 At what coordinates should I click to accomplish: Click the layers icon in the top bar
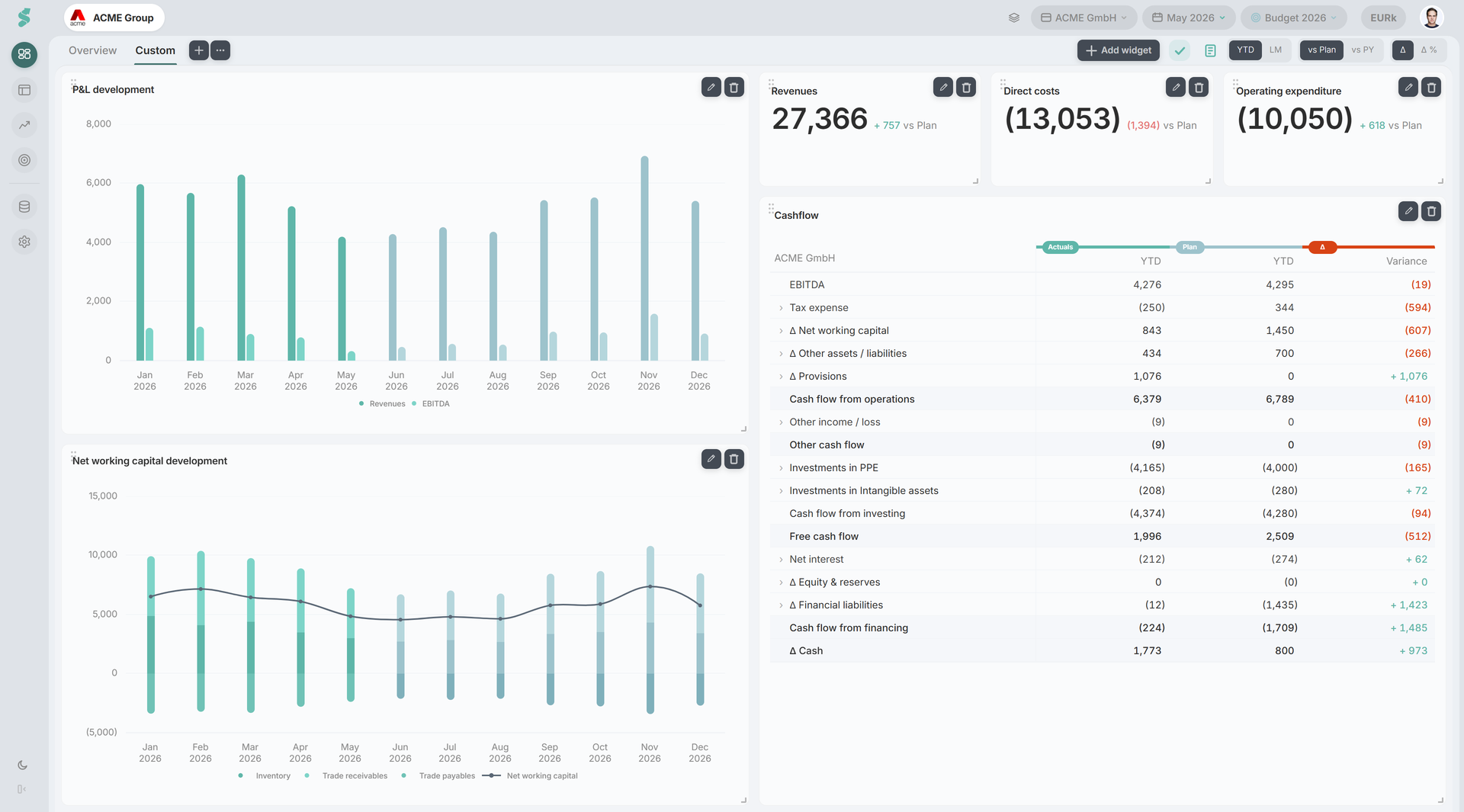click(1014, 18)
